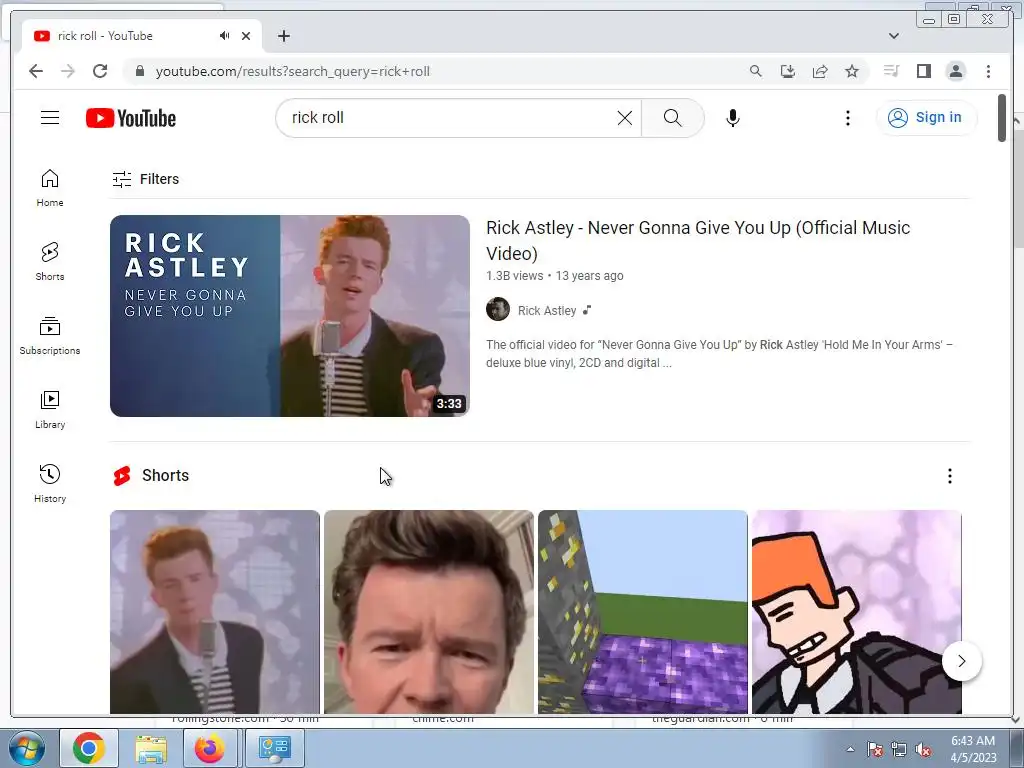The width and height of the screenshot is (1024, 768).
Task: Open Chrome profile avatar
Action: pyautogui.click(x=955, y=71)
